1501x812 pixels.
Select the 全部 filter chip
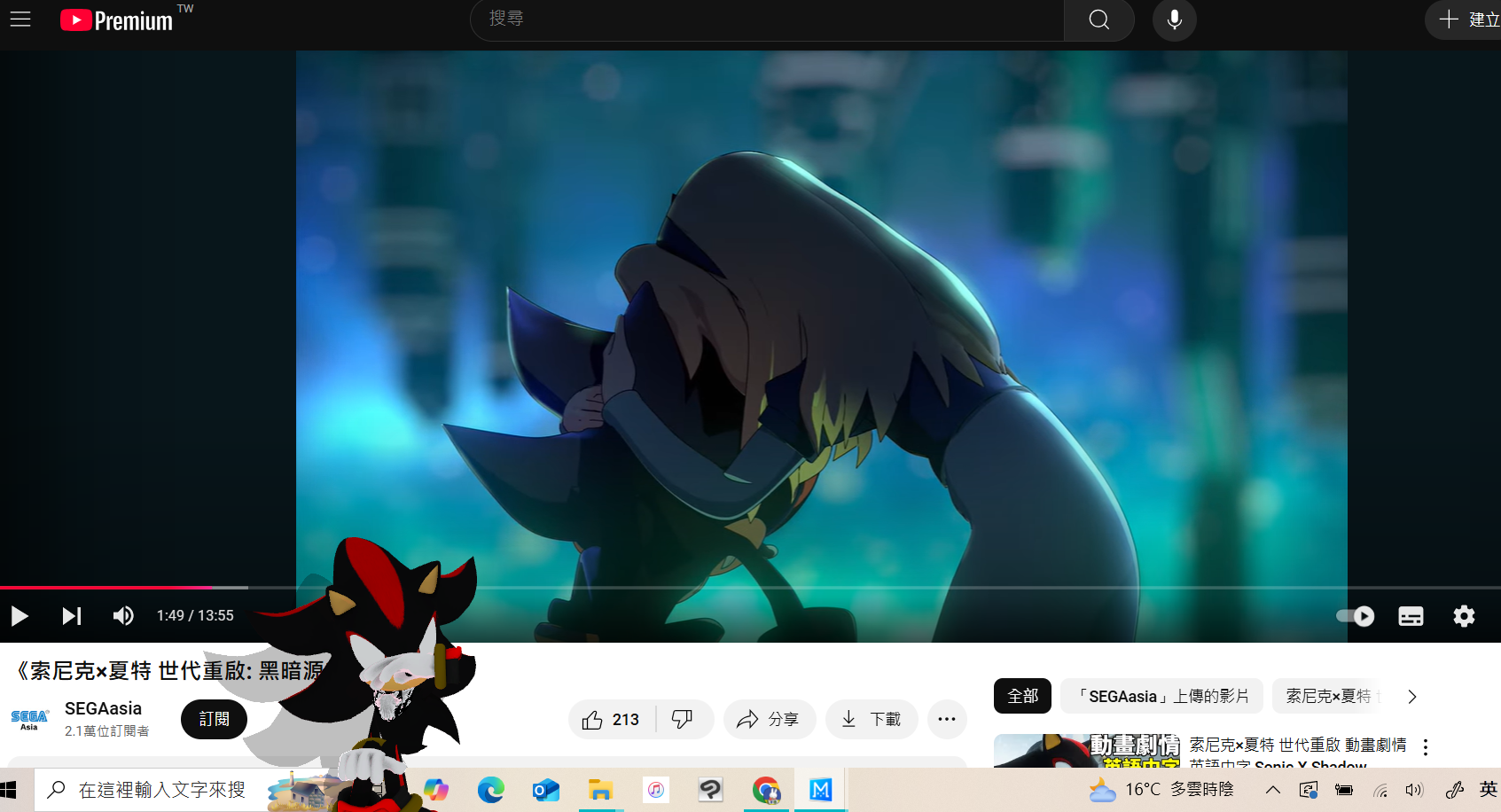point(1022,696)
